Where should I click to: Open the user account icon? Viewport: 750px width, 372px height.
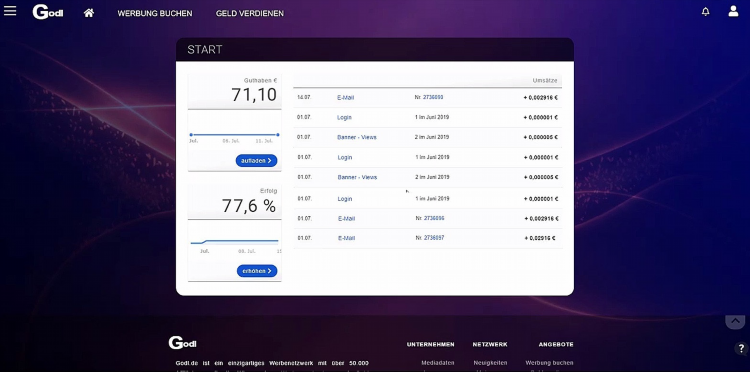(x=733, y=11)
